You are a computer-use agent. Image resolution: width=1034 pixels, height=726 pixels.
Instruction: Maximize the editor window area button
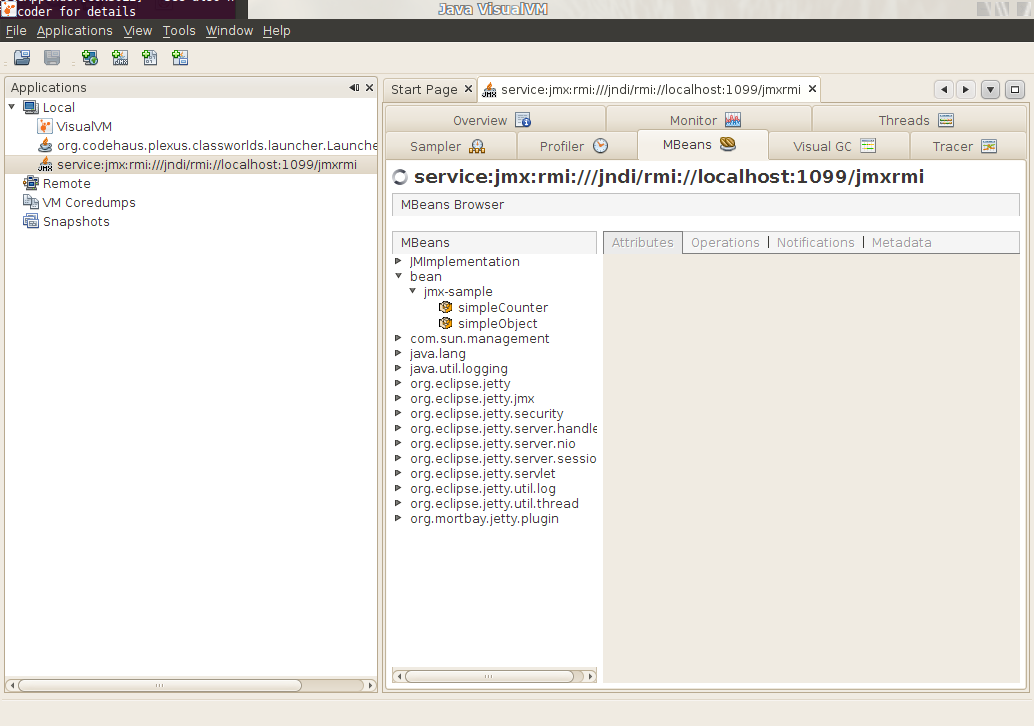point(1015,90)
